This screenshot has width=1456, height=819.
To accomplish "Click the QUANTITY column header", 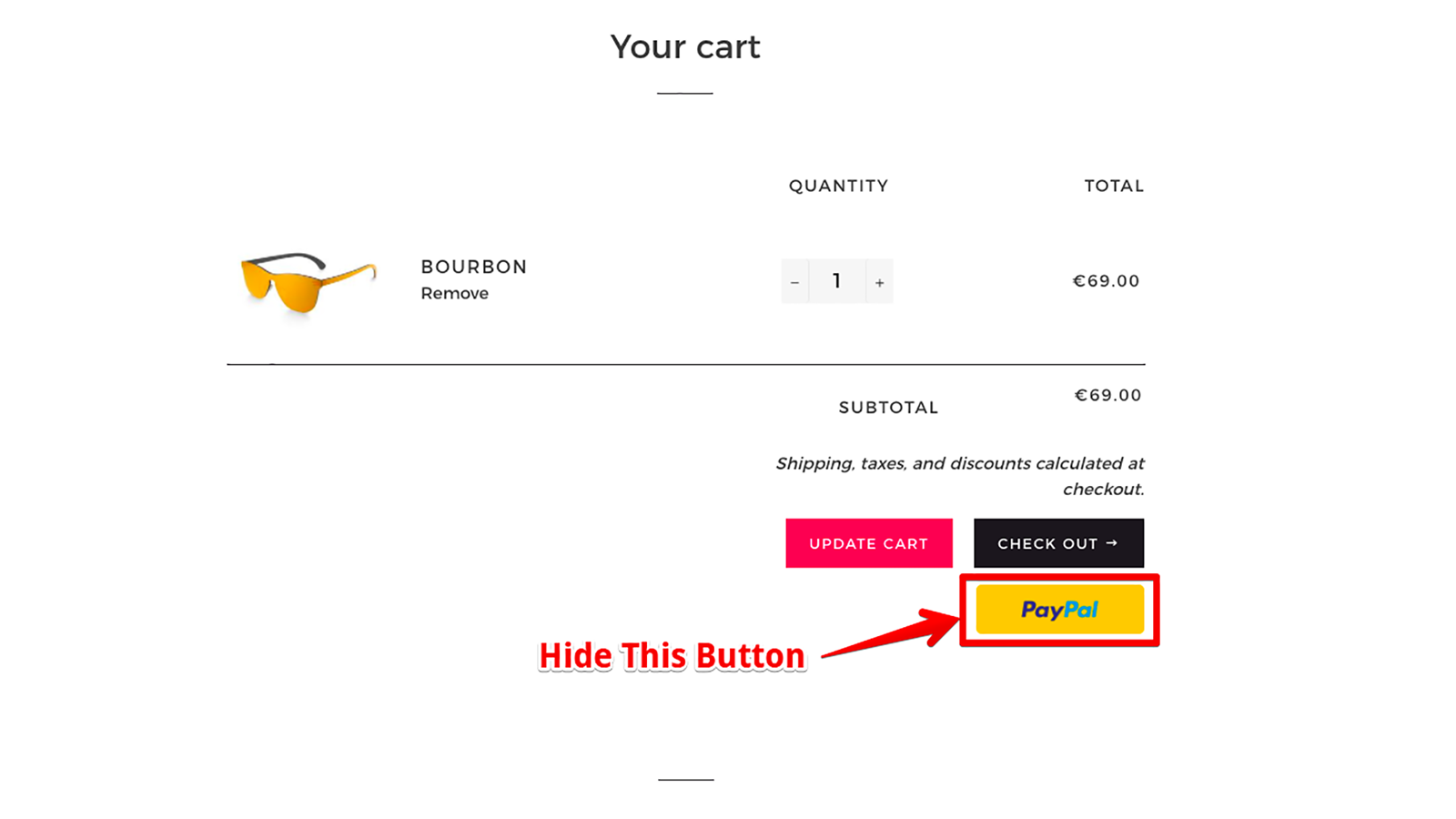I will click(x=838, y=186).
